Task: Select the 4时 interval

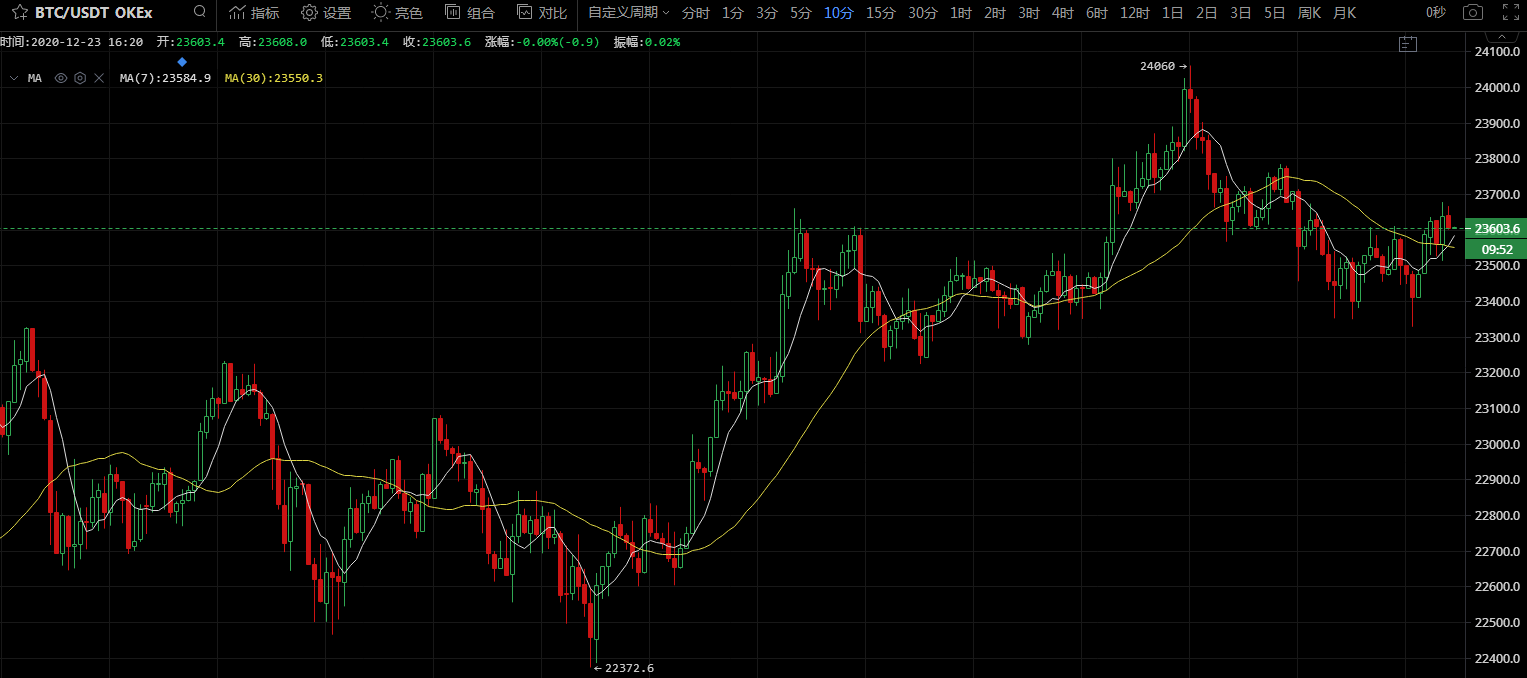Action: (x=1063, y=13)
